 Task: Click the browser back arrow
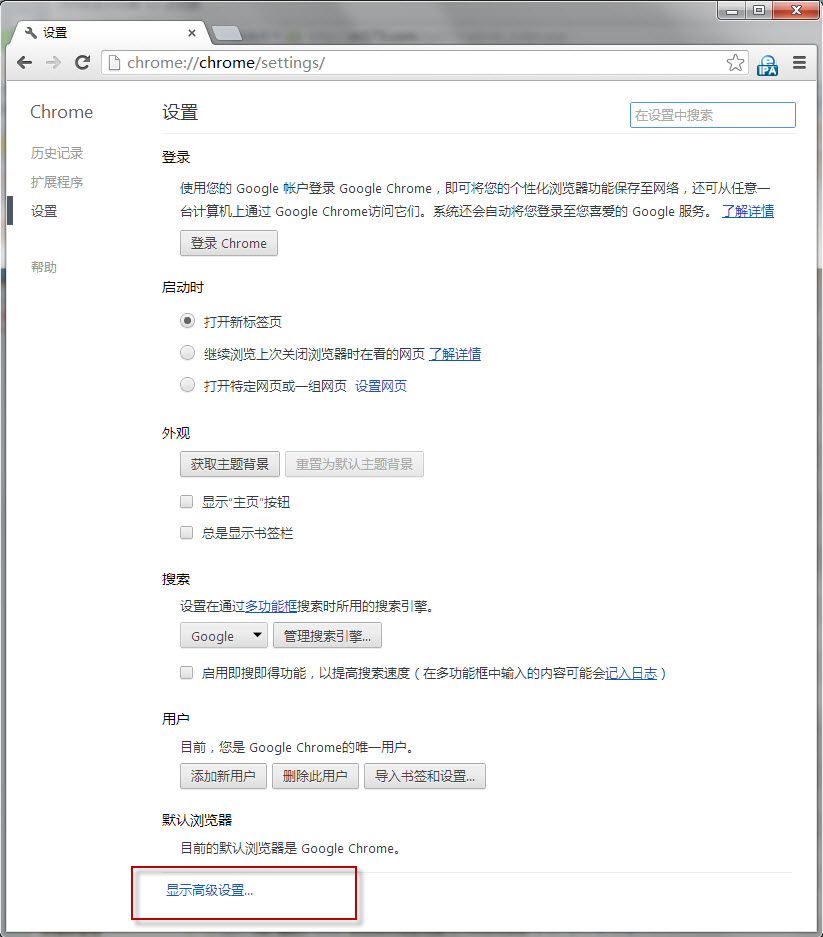(24, 63)
